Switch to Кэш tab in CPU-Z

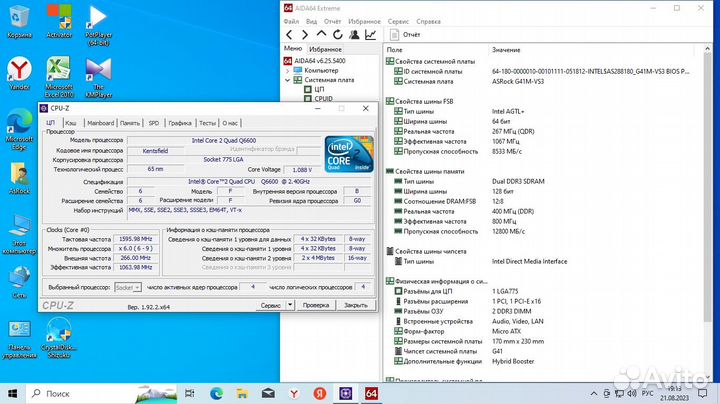[x=71, y=123]
